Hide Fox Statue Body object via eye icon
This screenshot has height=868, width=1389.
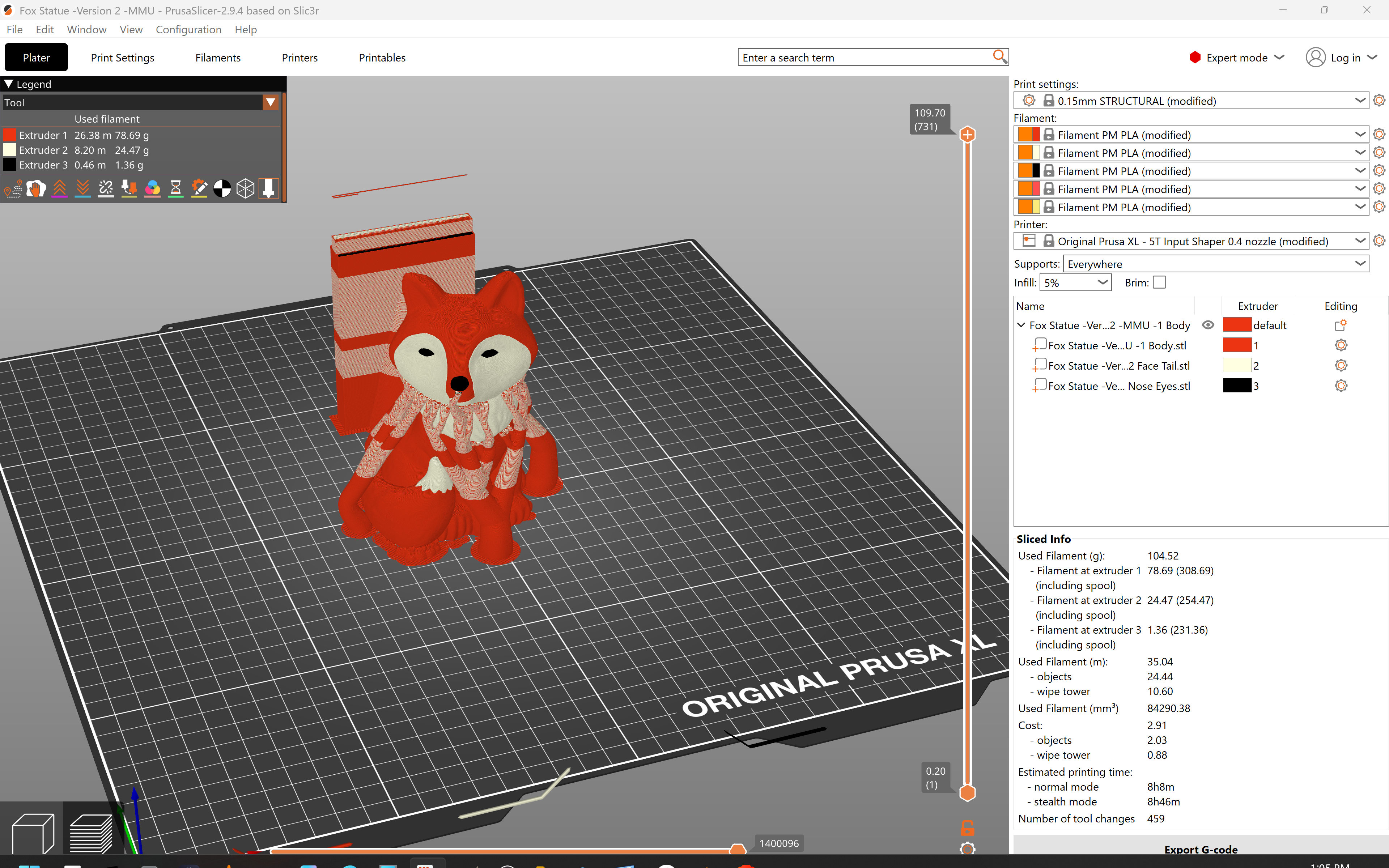pyautogui.click(x=1208, y=325)
